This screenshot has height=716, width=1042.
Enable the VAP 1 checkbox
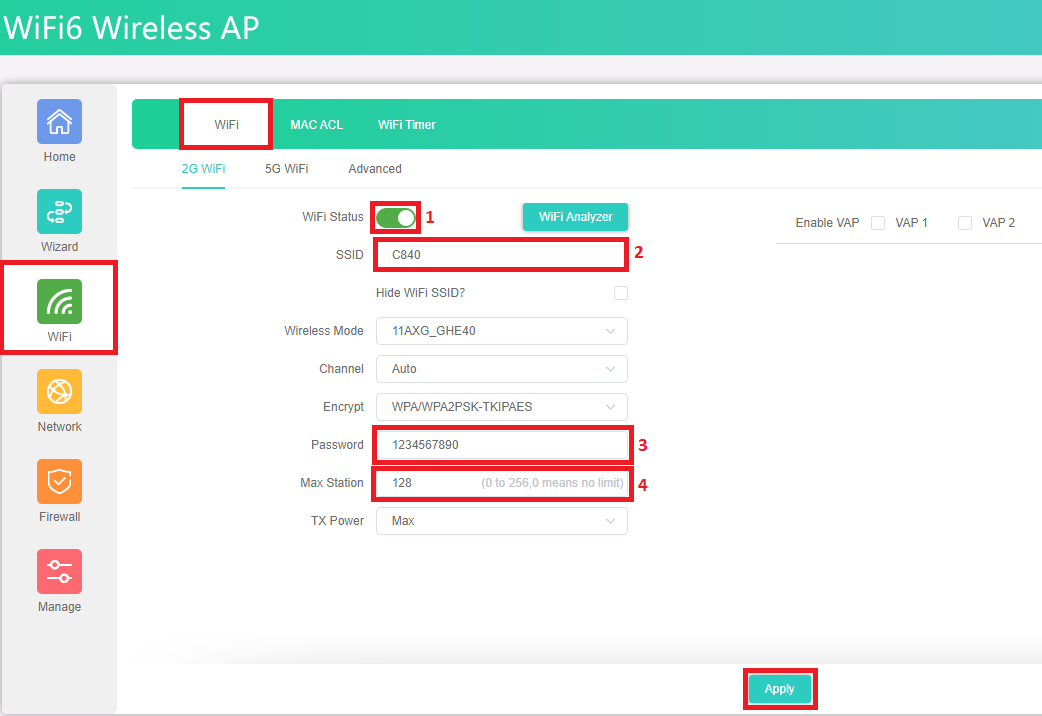(x=878, y=223)
